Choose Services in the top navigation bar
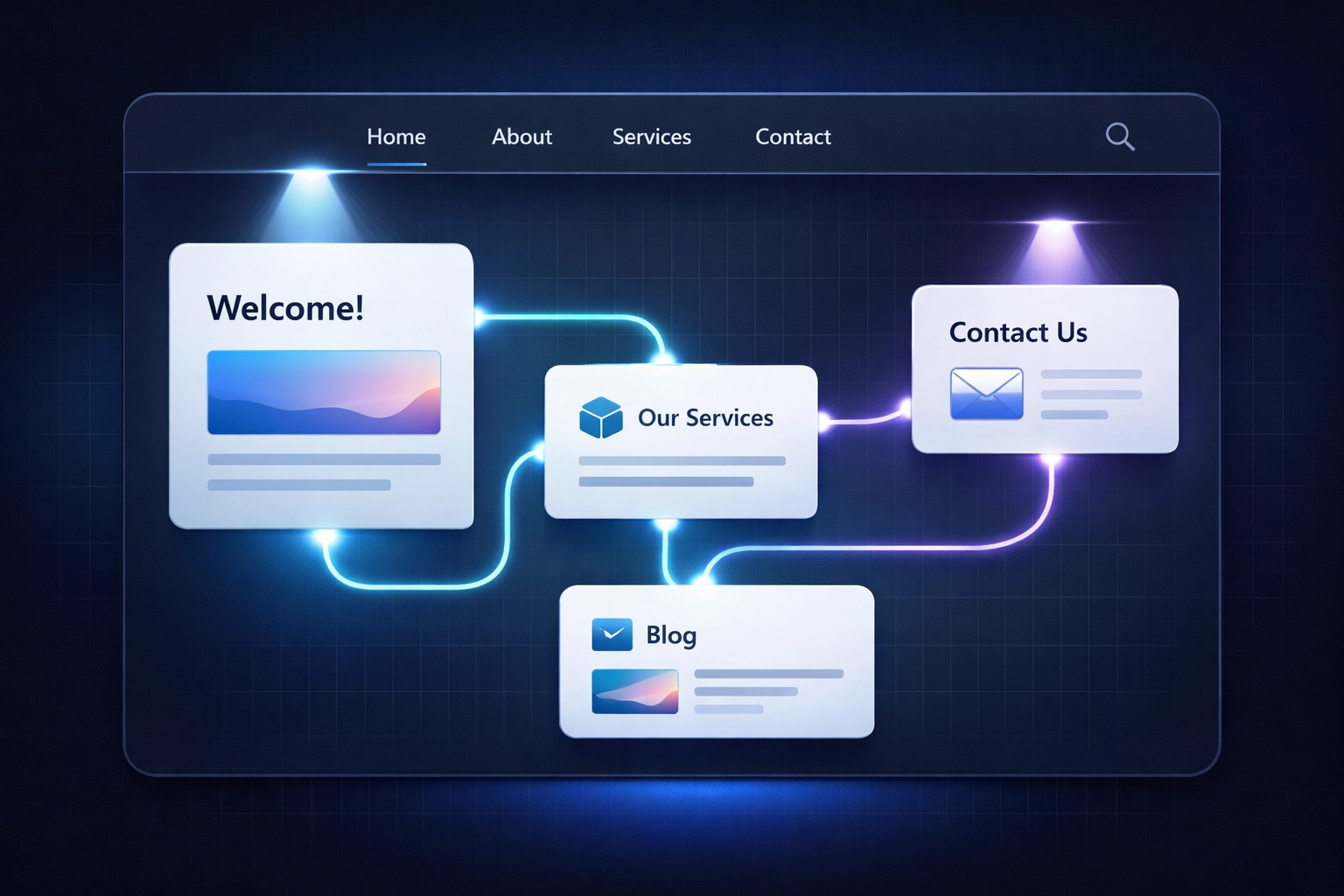 pos(651,136)
